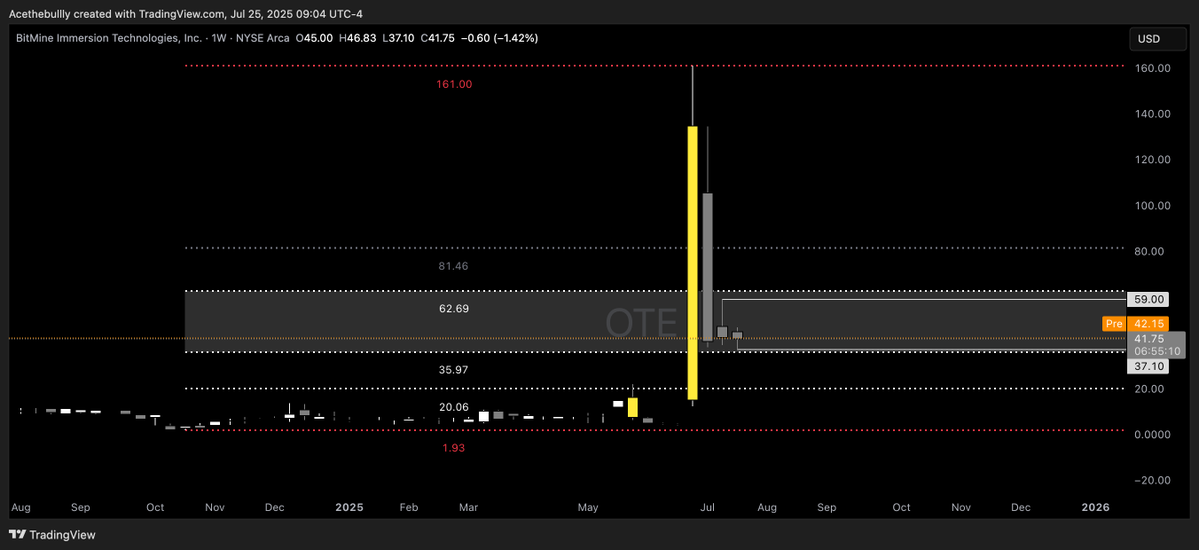Click the orange Pre 42.15 price tag

tap(1135, 324)
